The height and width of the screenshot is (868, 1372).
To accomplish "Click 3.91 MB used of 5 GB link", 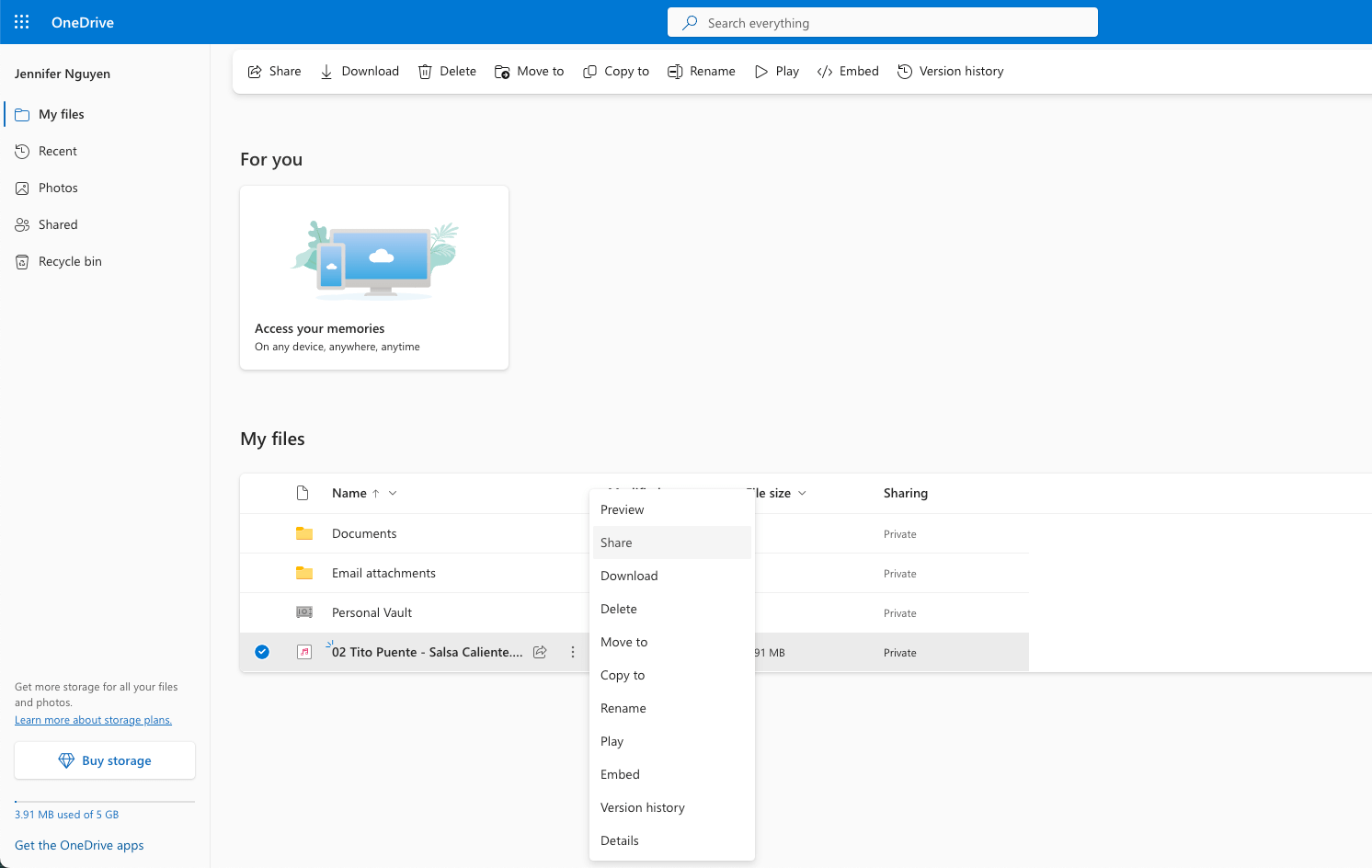I will [x=66, y=815].
